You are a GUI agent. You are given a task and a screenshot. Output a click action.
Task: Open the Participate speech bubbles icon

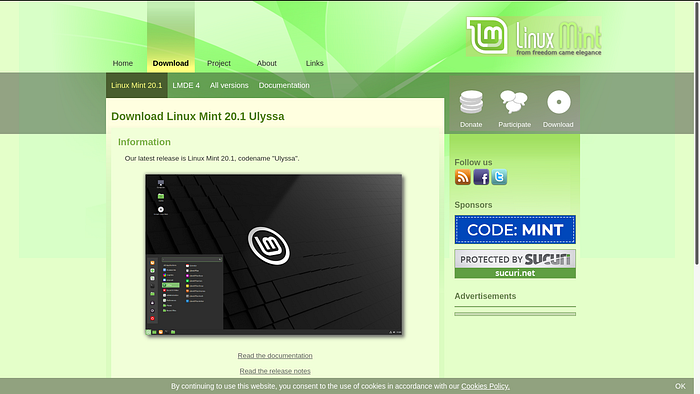click(514, 102)
